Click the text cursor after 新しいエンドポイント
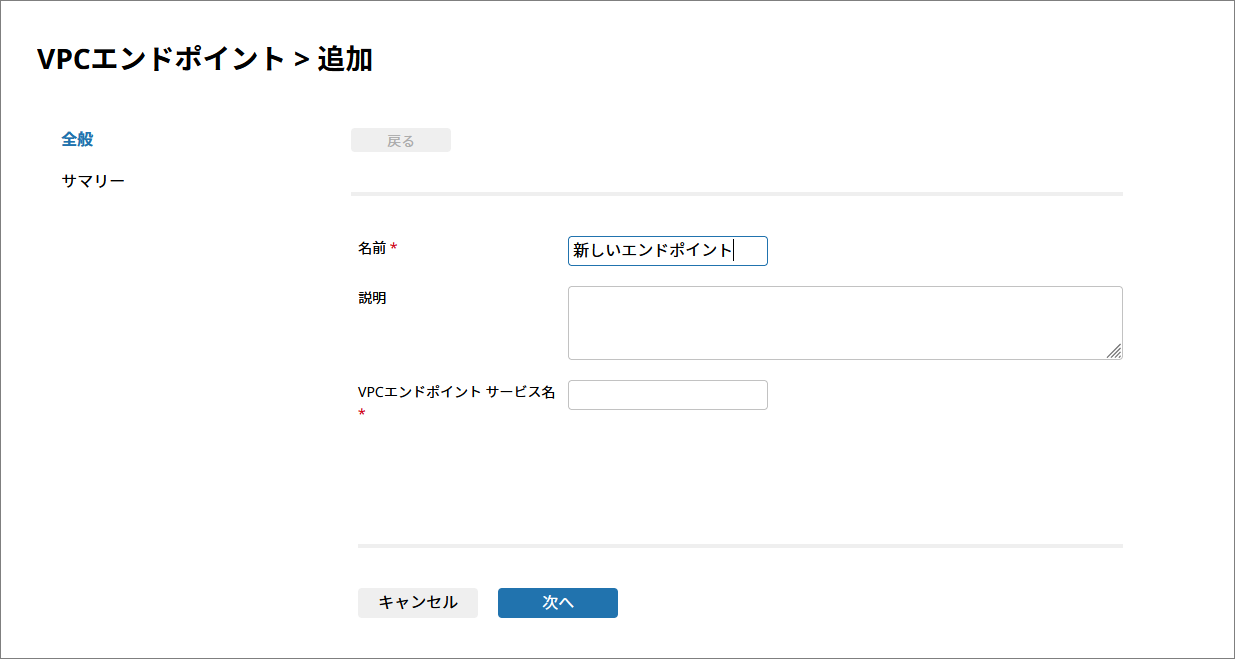Screen dimensions: 1235x659 coord(734,251)
